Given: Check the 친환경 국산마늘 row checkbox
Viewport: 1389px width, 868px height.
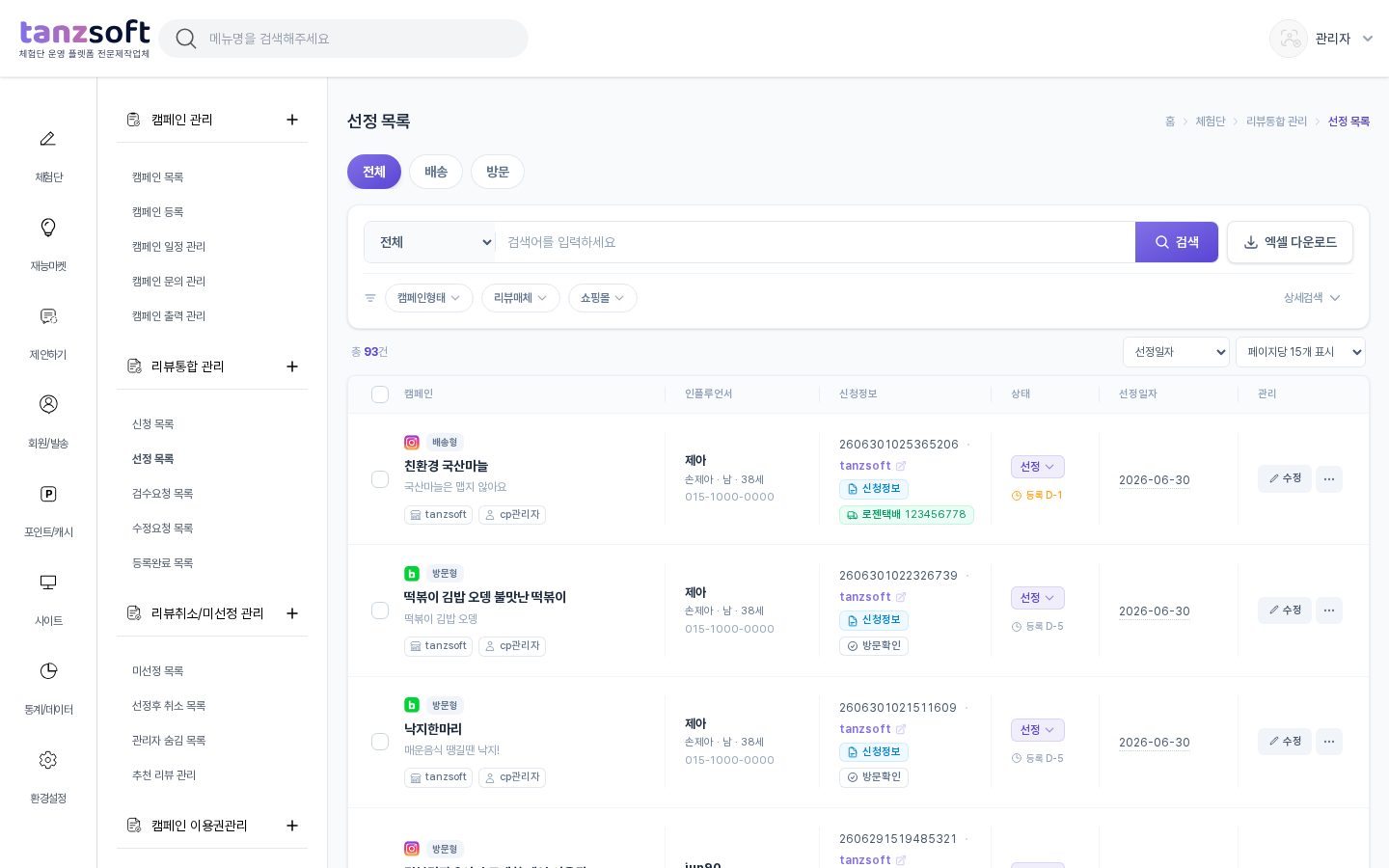Looking at the screenshot, I should tap(380, 479).
